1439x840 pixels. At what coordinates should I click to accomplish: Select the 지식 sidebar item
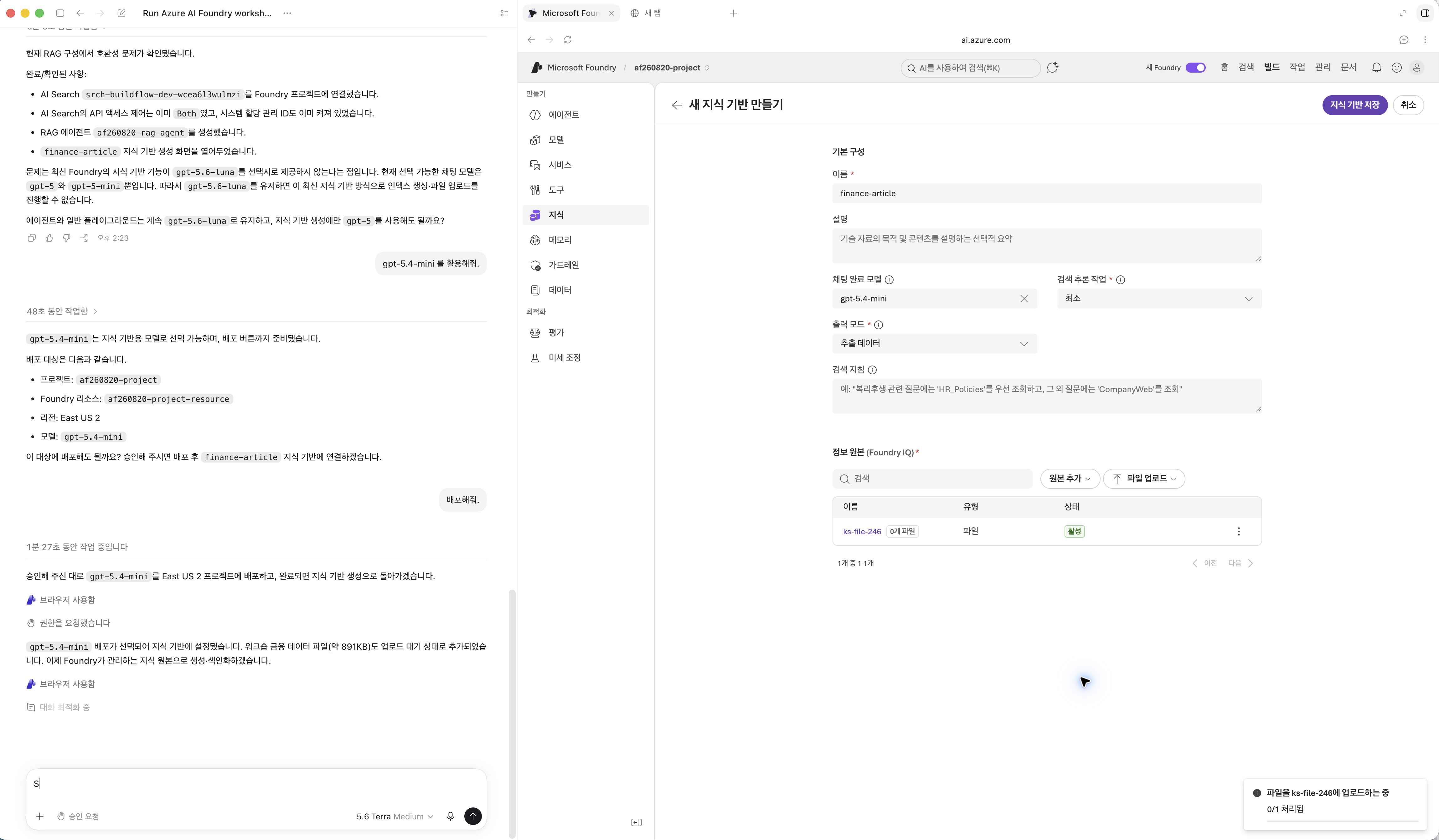coord(585,215)
